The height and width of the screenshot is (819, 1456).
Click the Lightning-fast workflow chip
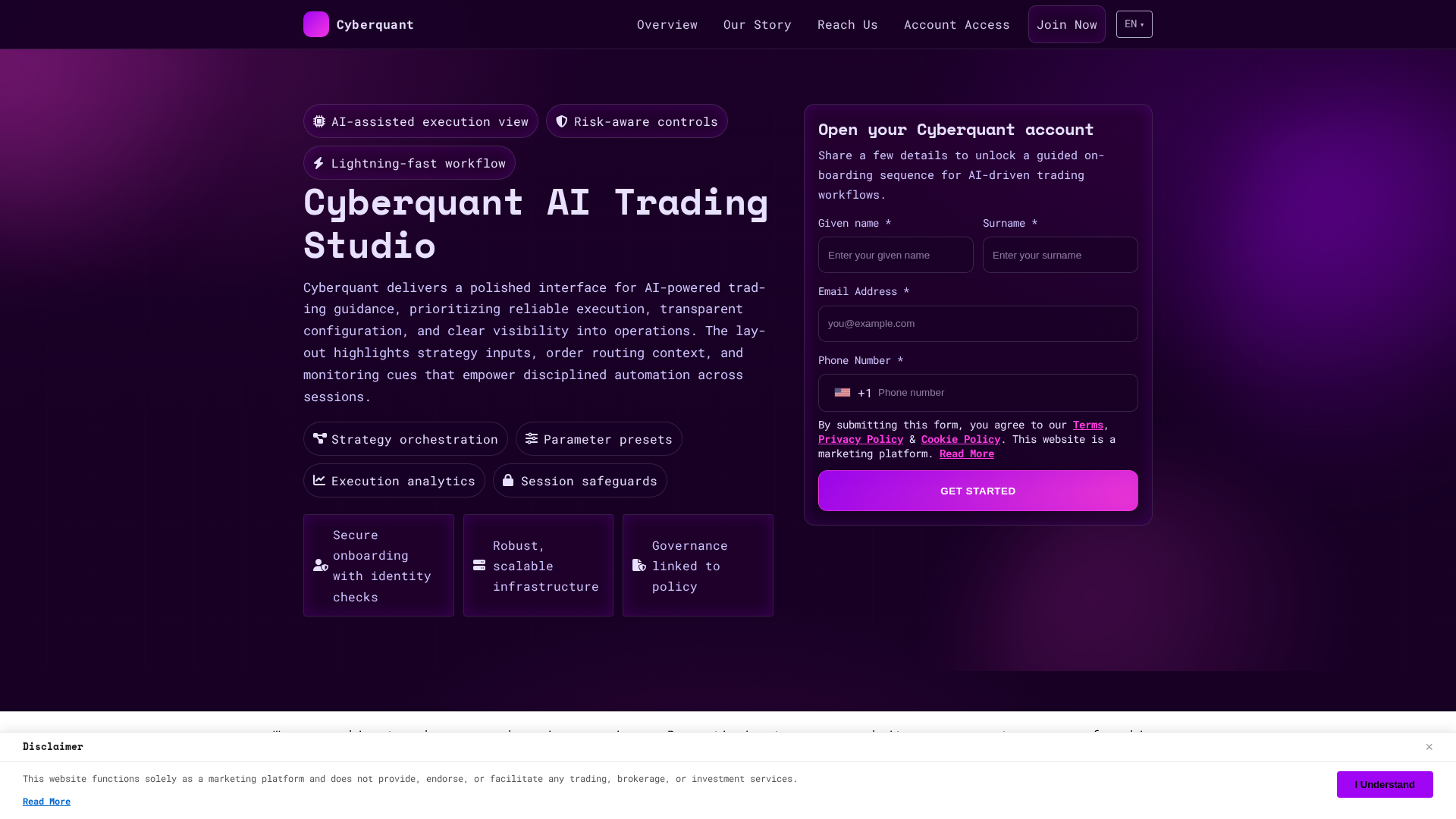409,163
